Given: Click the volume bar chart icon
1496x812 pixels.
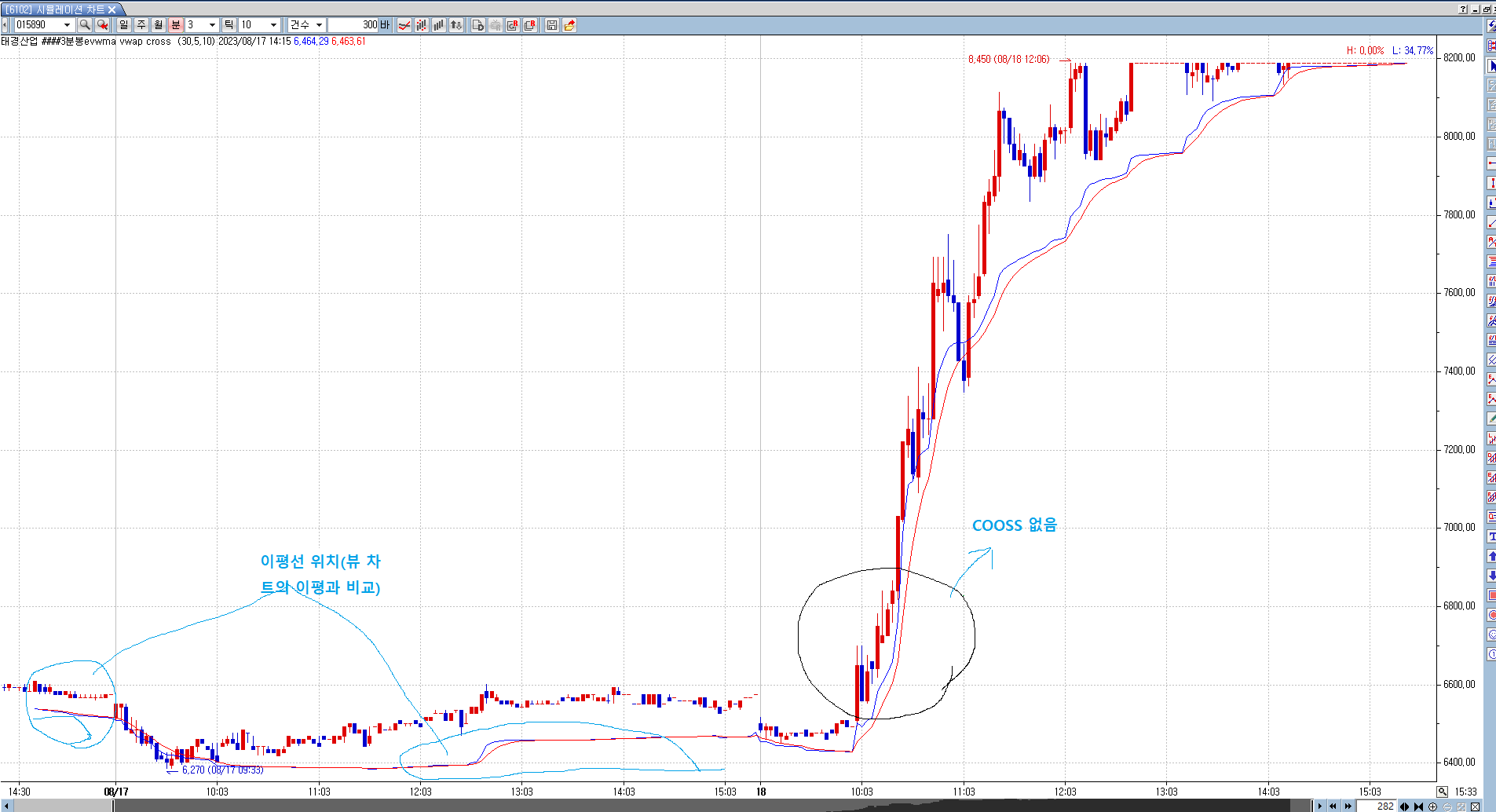Looking at the screenshot, I should pyautogui.click(x=439, y=25).
